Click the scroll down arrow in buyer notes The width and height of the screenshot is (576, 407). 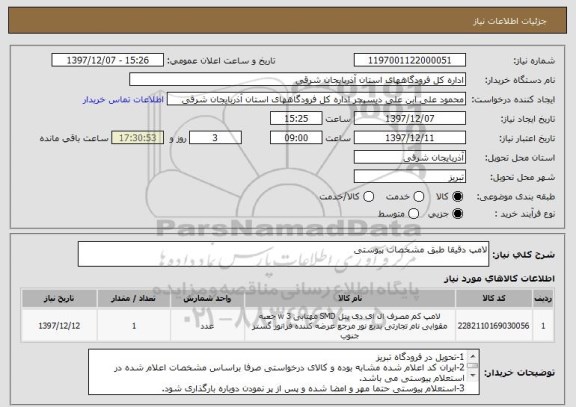click(x=473, y=375)
